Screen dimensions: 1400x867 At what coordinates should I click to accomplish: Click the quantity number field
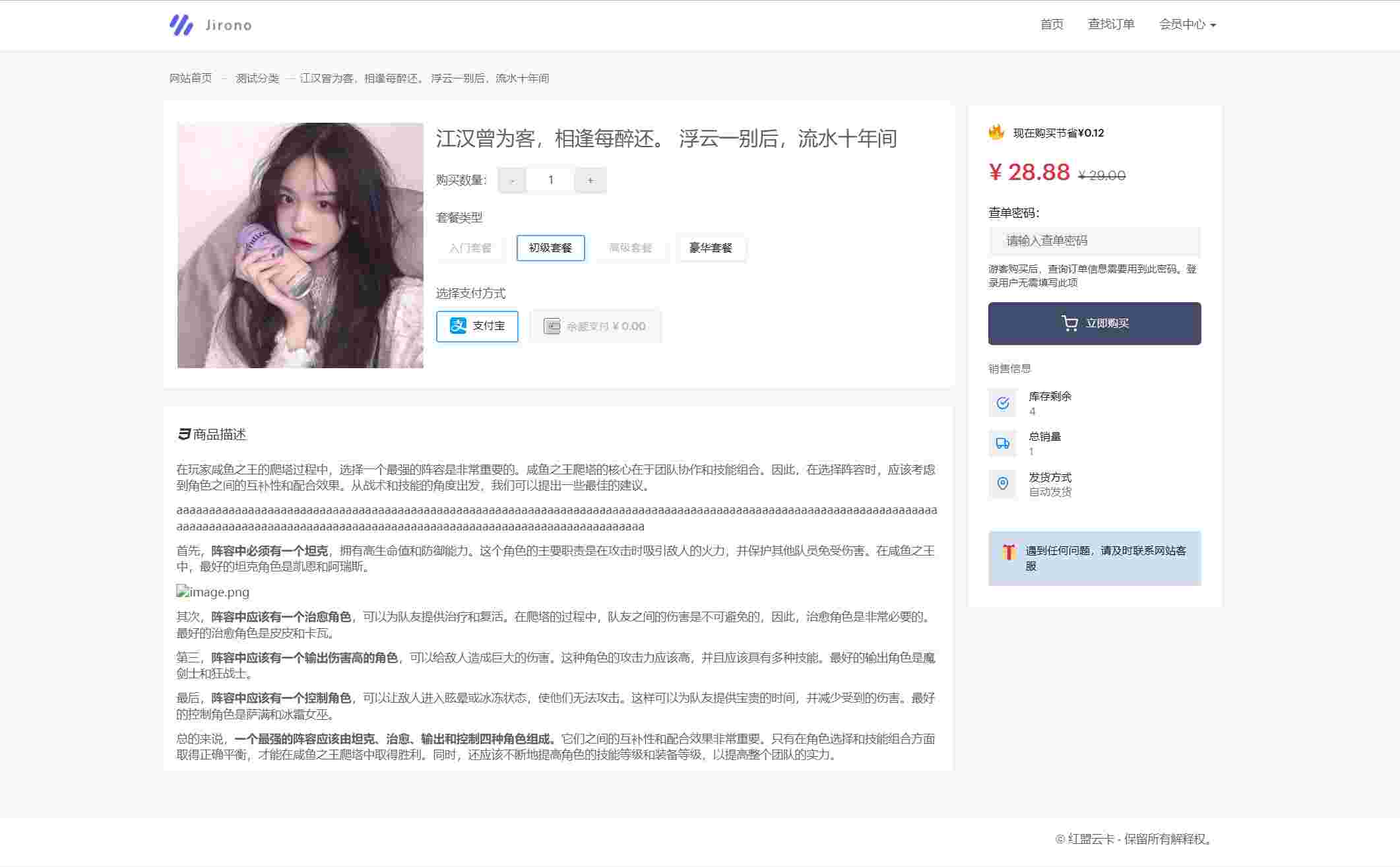[550, 179]
